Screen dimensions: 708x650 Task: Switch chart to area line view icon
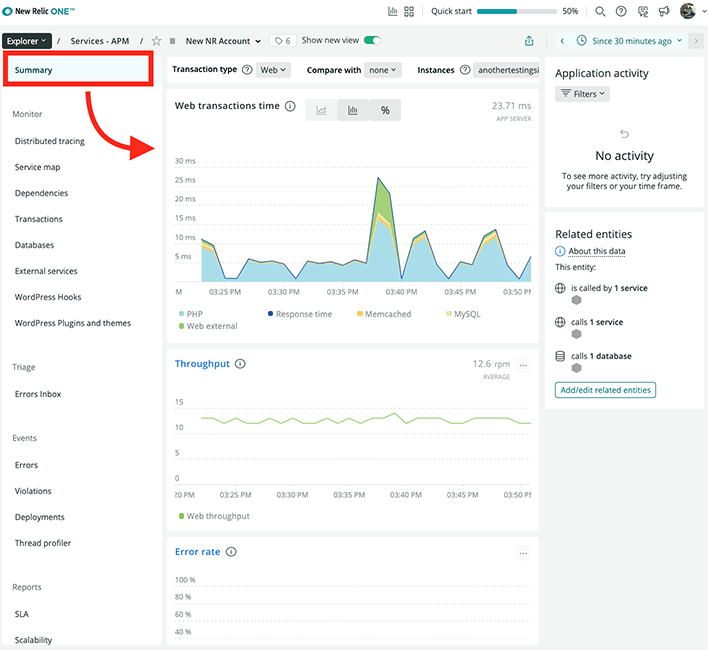pyautogui.click(x=321, y=110)
